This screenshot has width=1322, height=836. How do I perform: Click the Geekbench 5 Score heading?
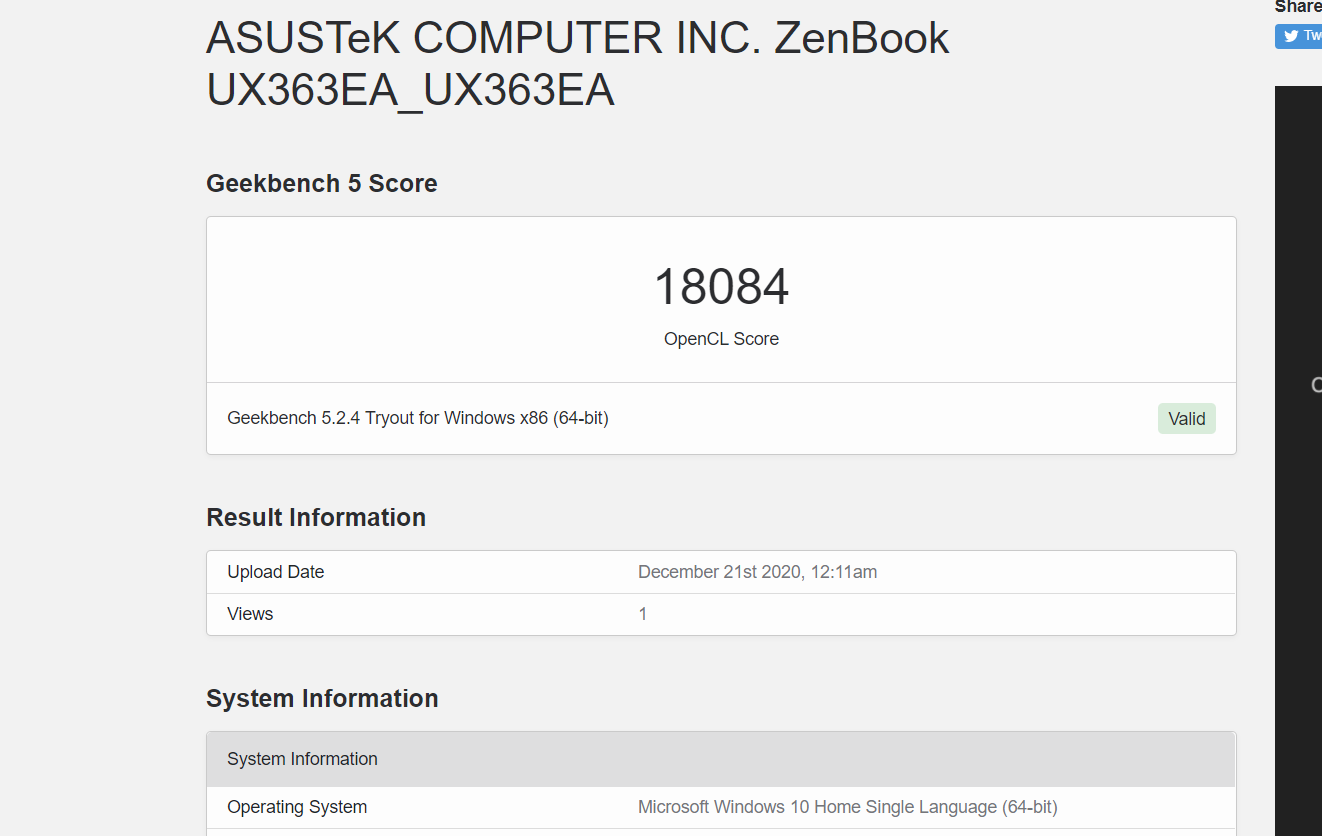(x=322, y=183)
